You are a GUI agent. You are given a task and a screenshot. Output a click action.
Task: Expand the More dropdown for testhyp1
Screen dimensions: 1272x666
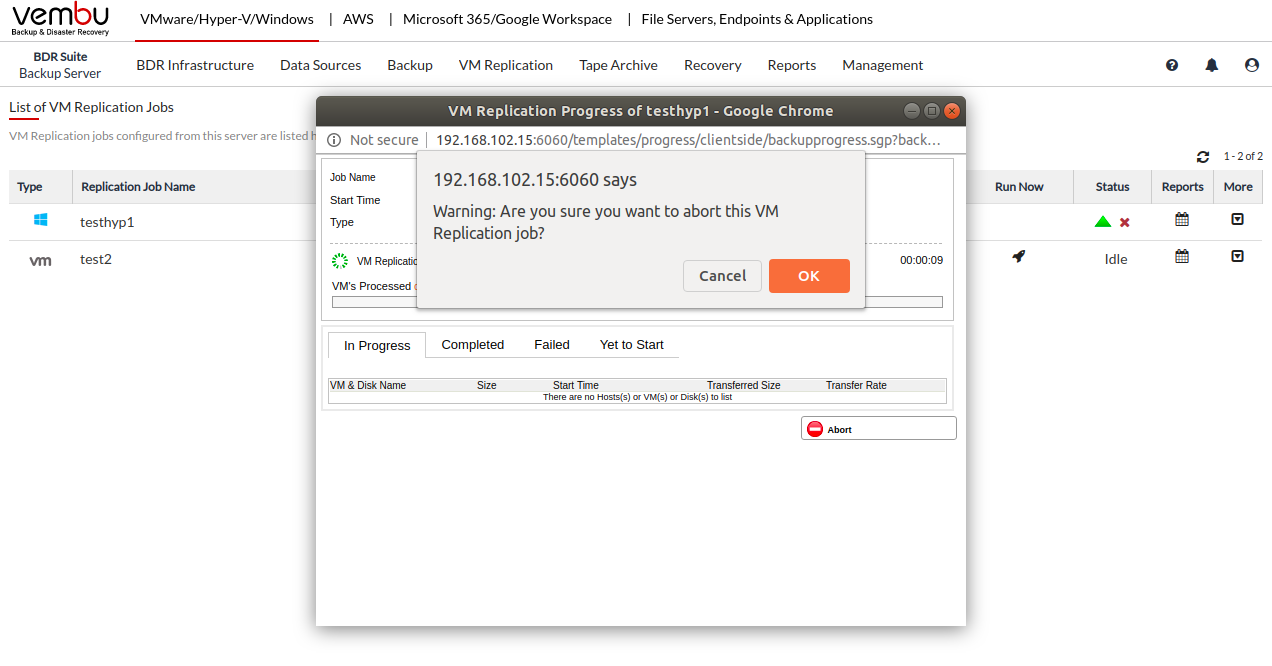point(1237,220)
